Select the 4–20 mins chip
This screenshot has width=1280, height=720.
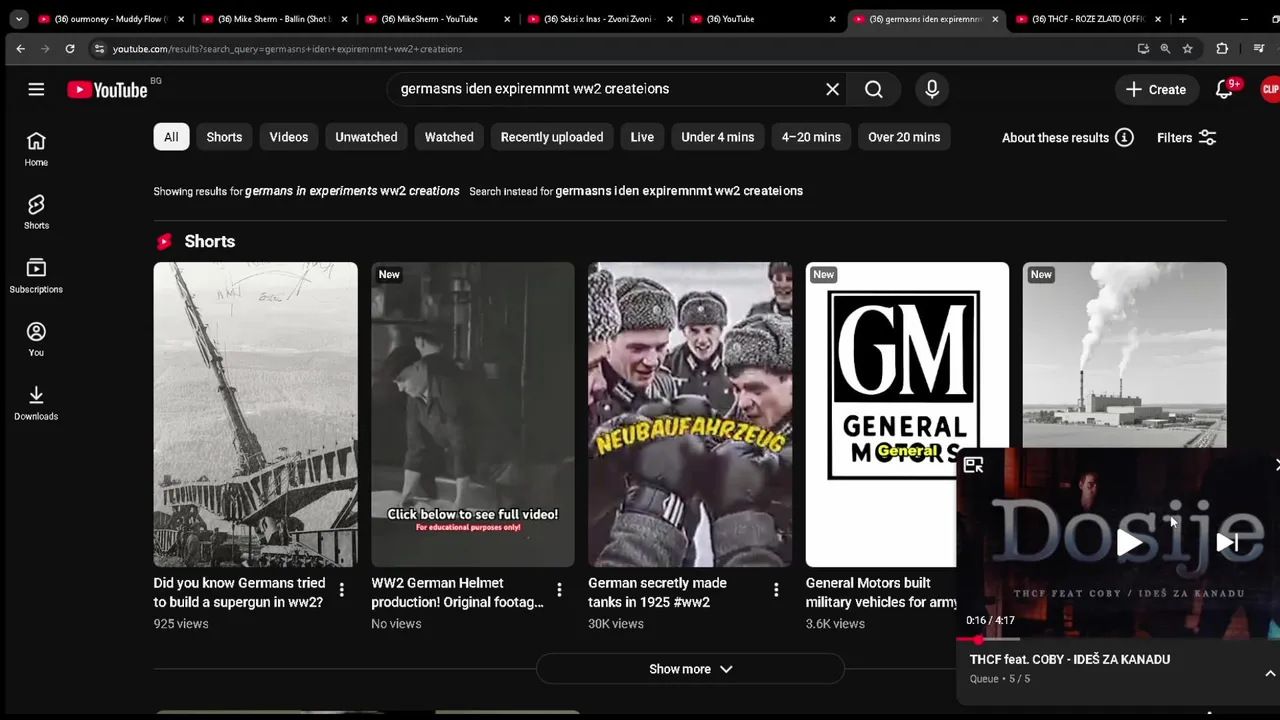811,137
